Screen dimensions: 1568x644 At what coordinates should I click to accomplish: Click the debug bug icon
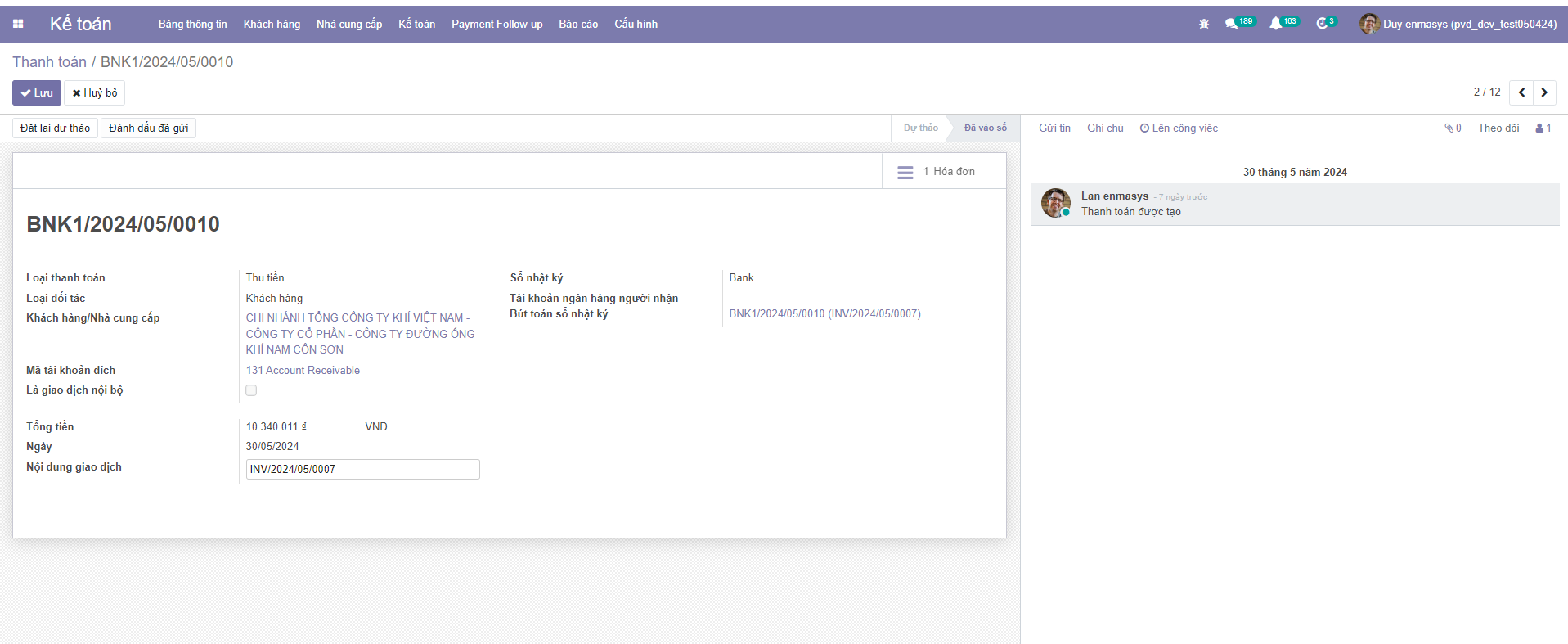[1203, 25]
